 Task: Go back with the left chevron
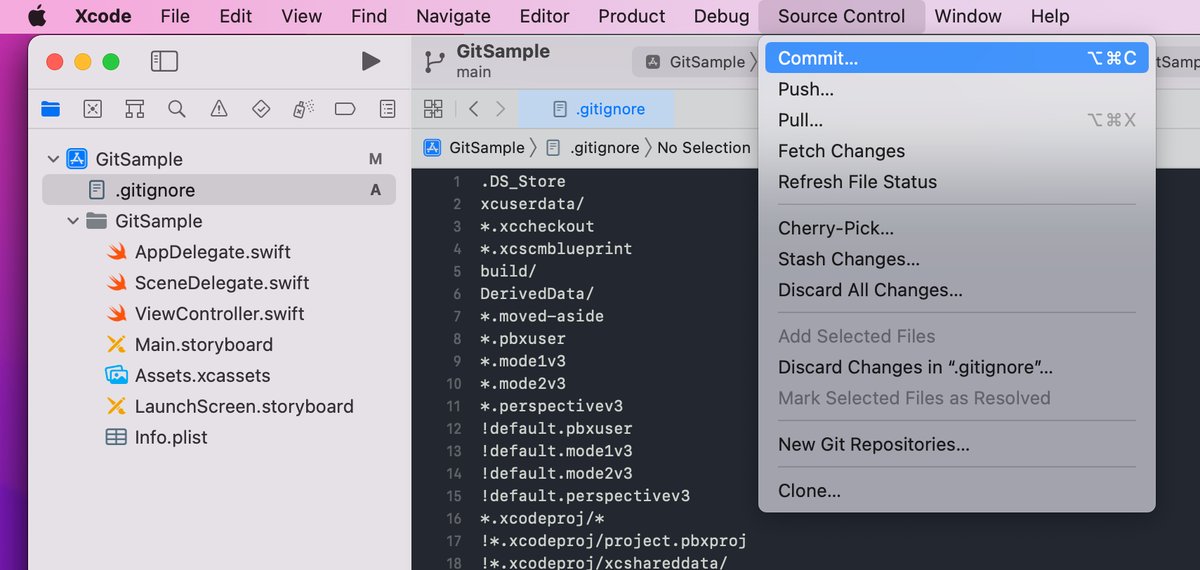click(x=474, y=109)
